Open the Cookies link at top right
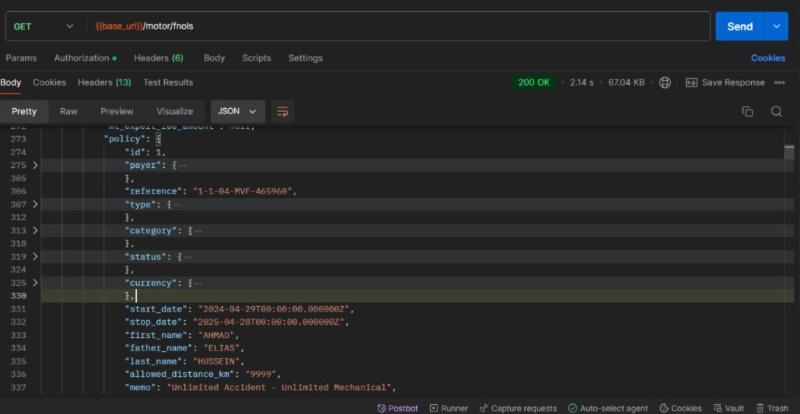The width and height of the screenshot is (800, 414). click(x=767, y=58)
